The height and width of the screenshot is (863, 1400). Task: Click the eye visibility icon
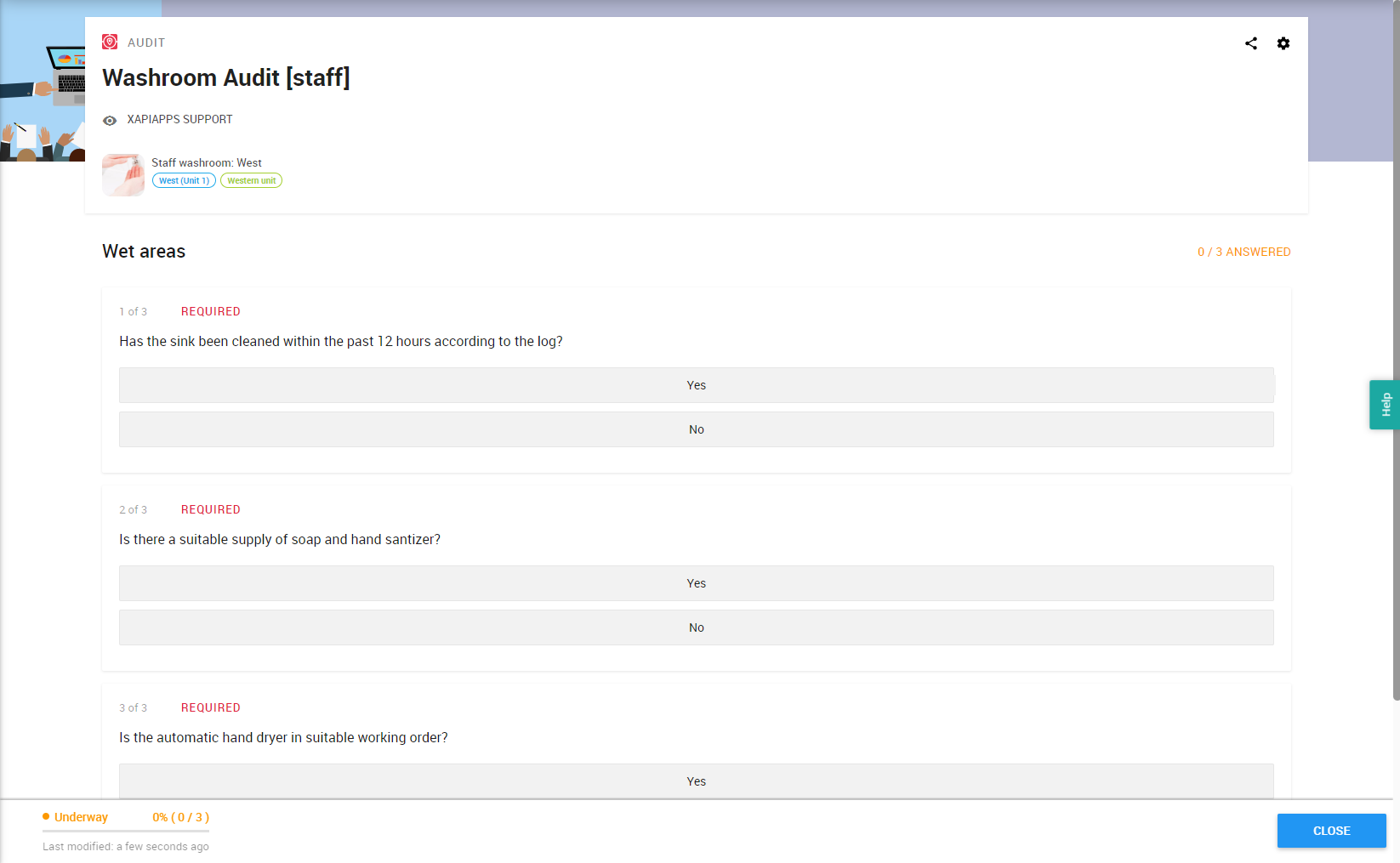tap(110, 121)
